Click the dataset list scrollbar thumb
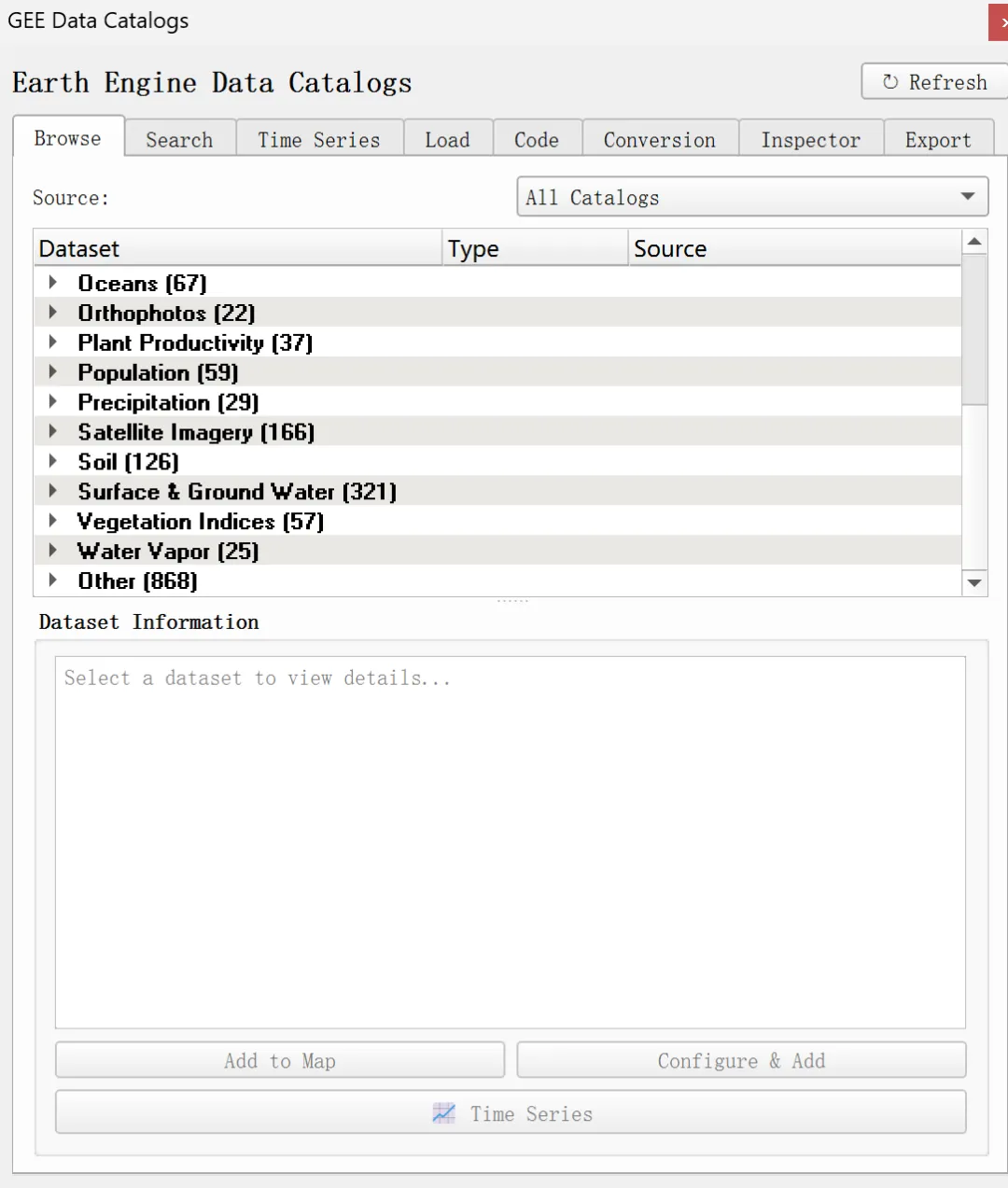Viewport: 1008px width, 1188px height. (974, 329)
